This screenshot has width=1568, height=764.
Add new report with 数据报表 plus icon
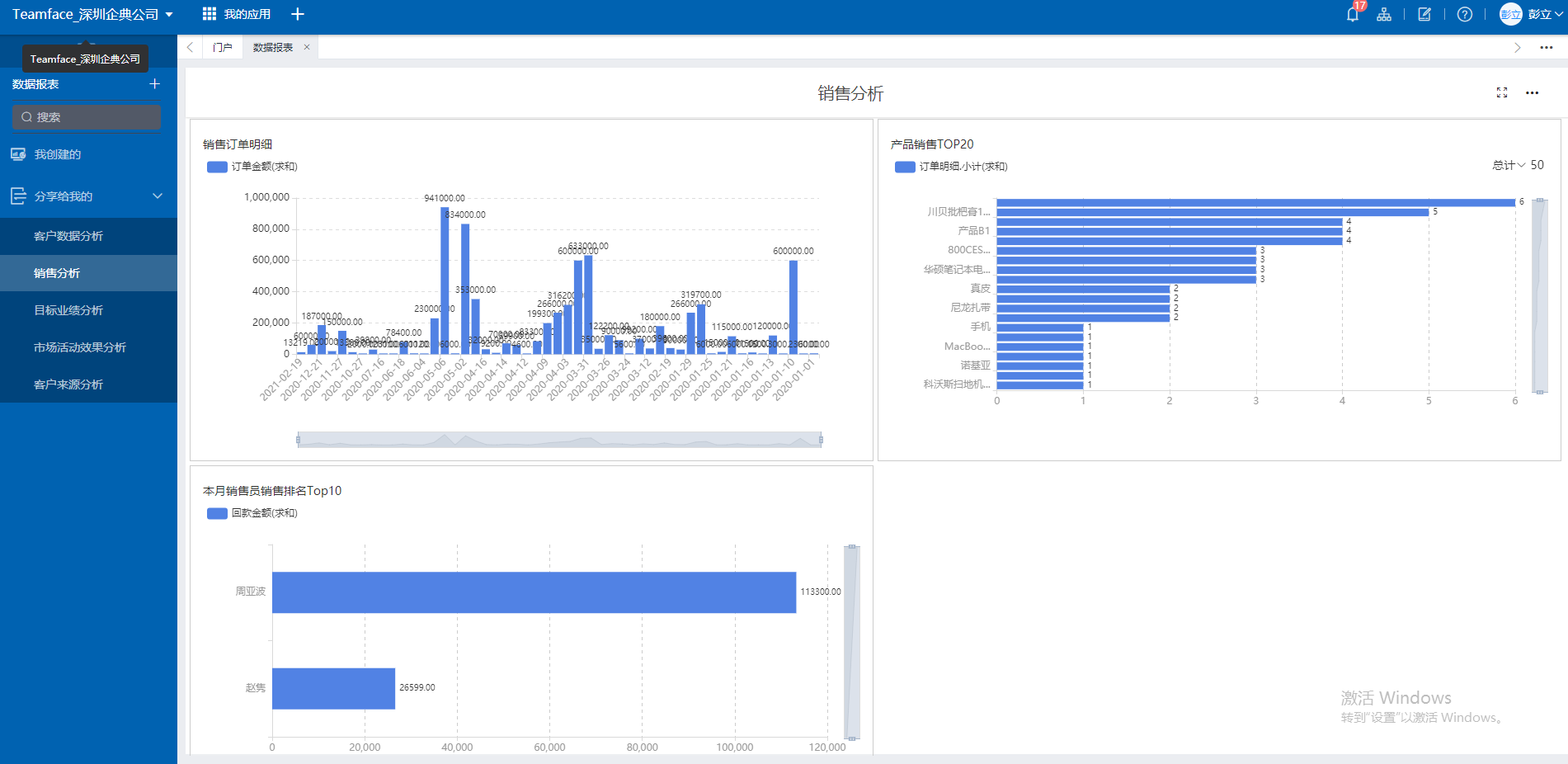tap(154, 84)
